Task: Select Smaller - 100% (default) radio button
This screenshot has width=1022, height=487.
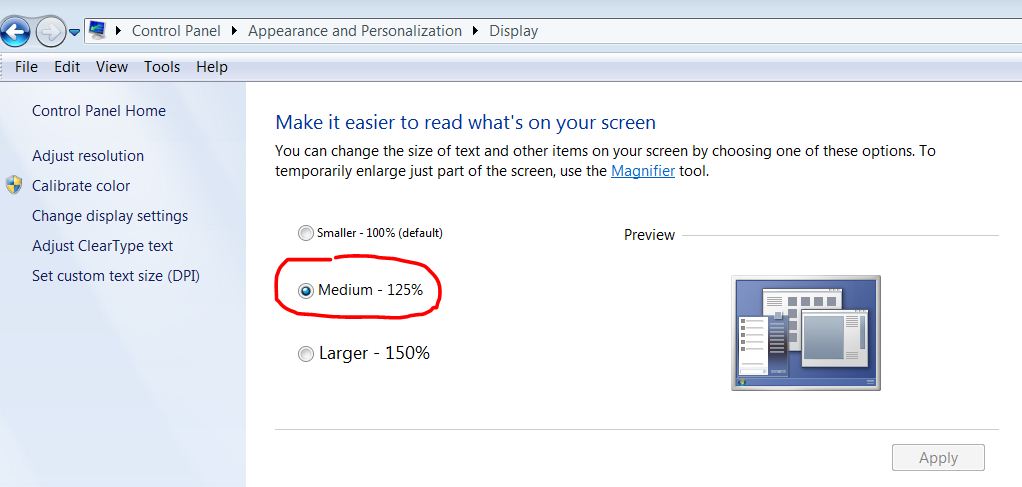Action: click(305, 233)
